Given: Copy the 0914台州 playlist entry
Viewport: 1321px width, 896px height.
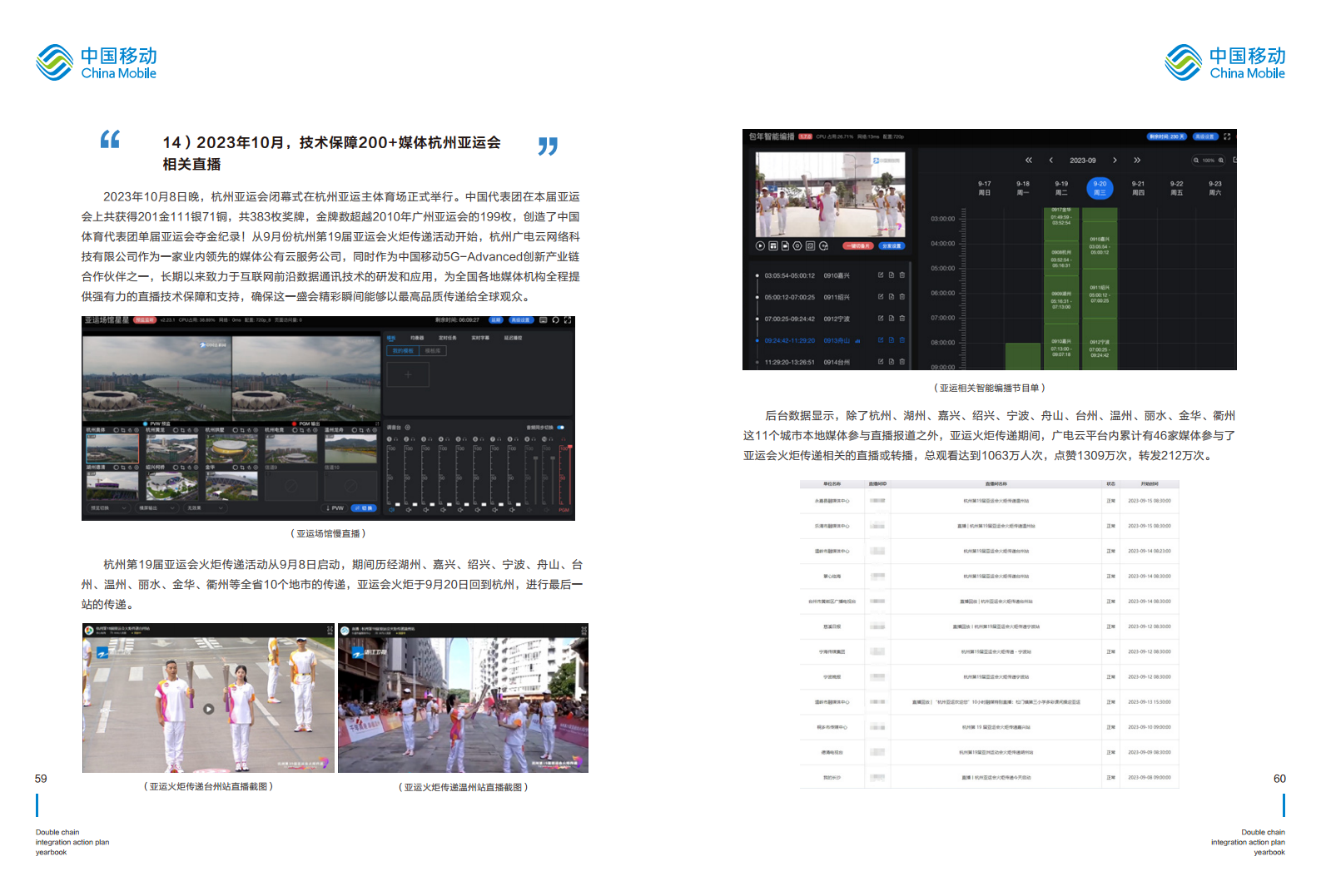Looking at the screenshot, I should pyautogui.click(x=891, y=361).
